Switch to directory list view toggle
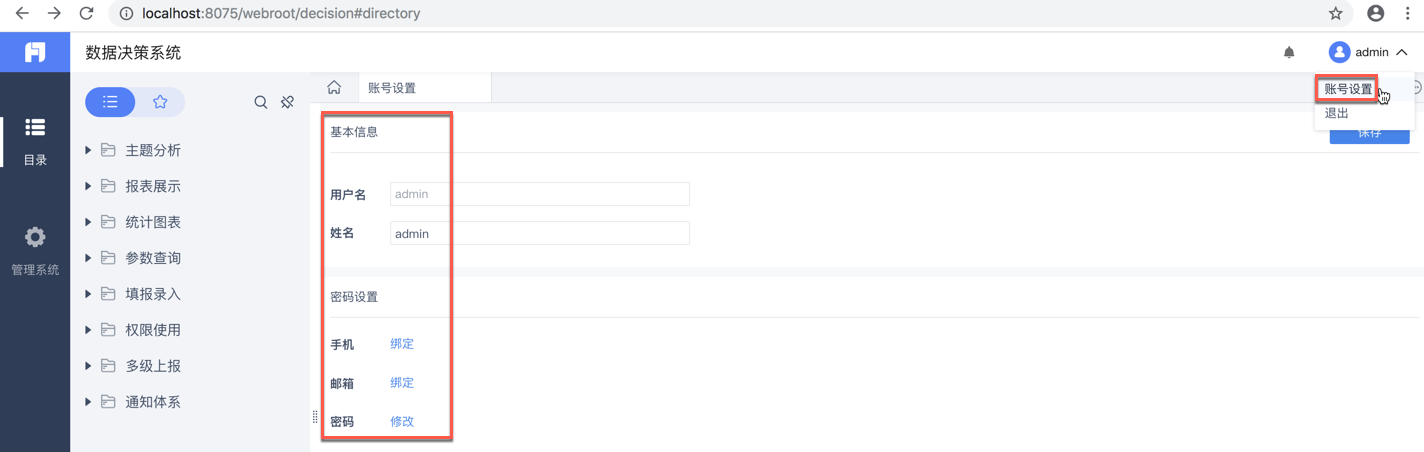This screenshot has height=452, width=1424. pos(111,102)
